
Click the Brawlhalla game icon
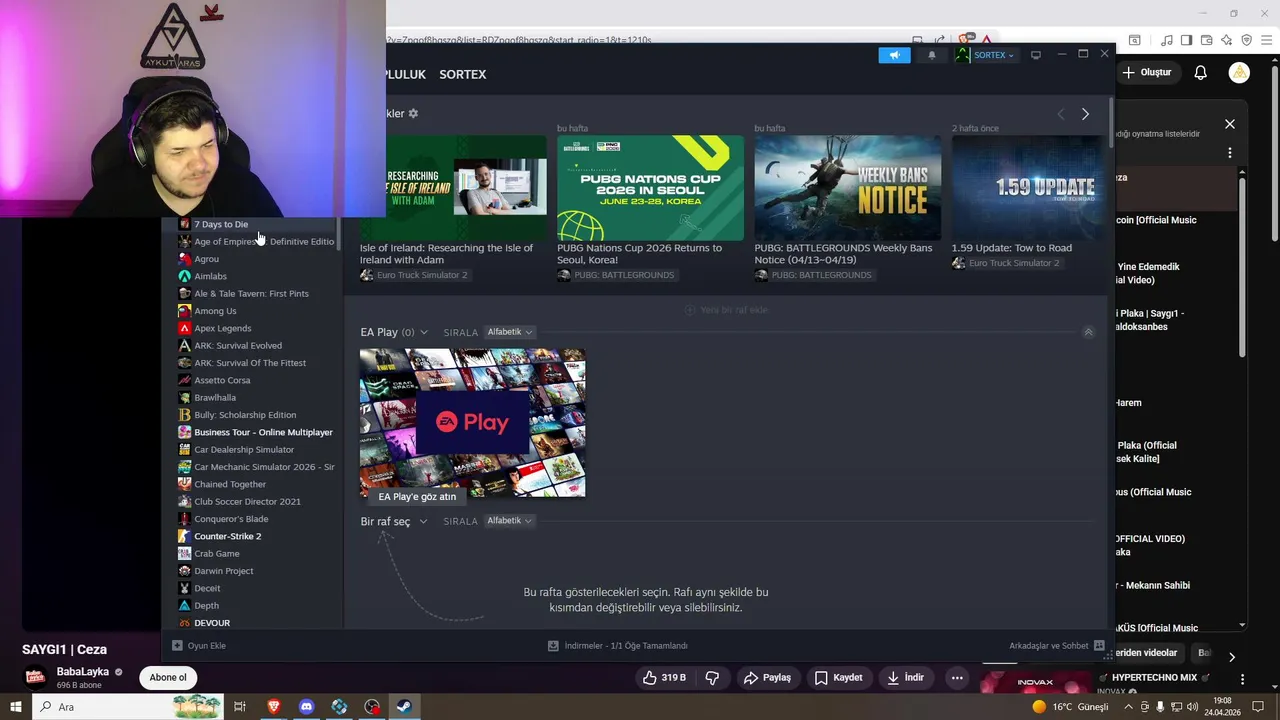(184, 397)
